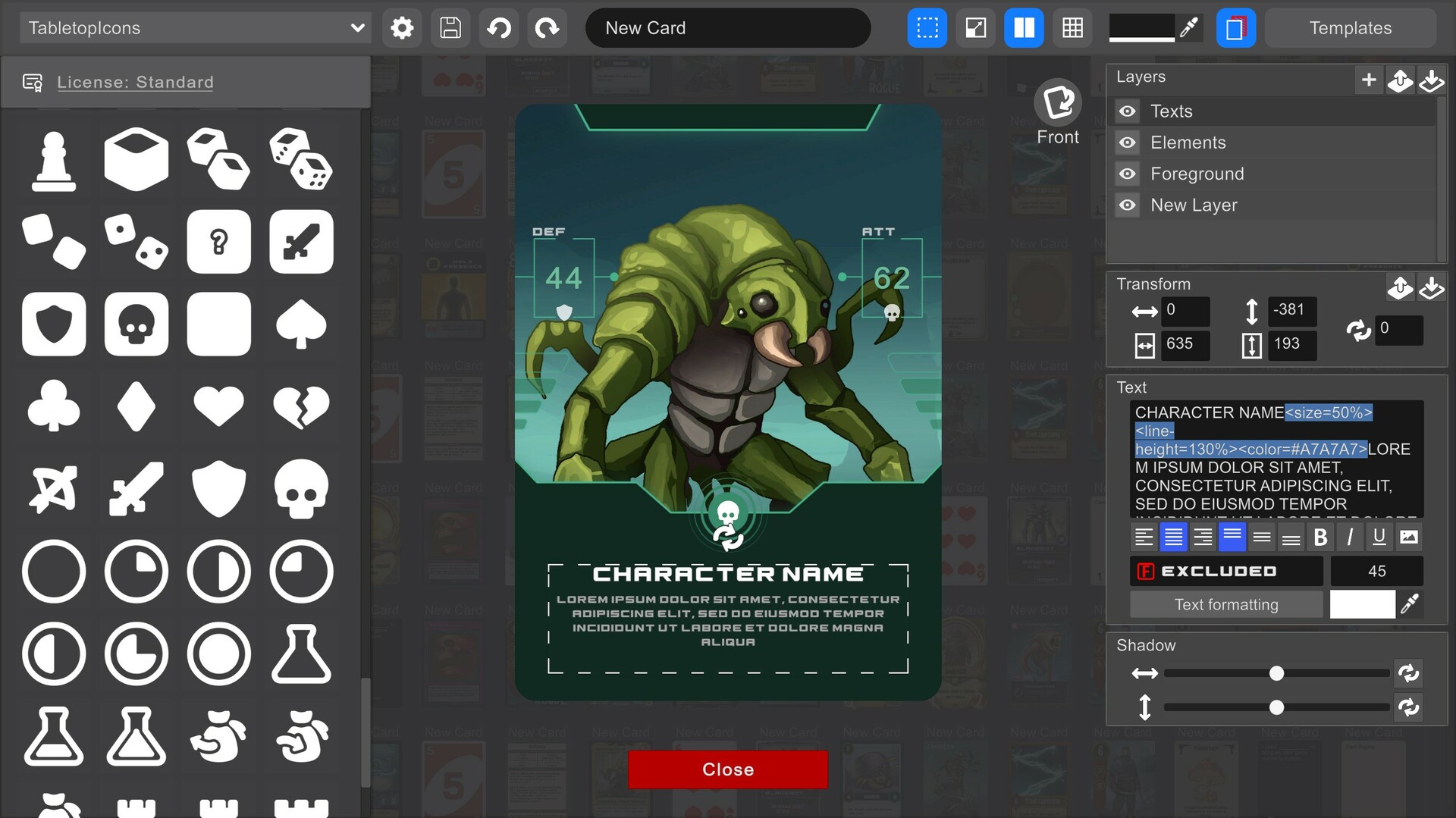The width and height of the screenshot is (1456, 818).
Task: Hide the Texts layer
Action: pyautogui.click(x=1128, y=111)
